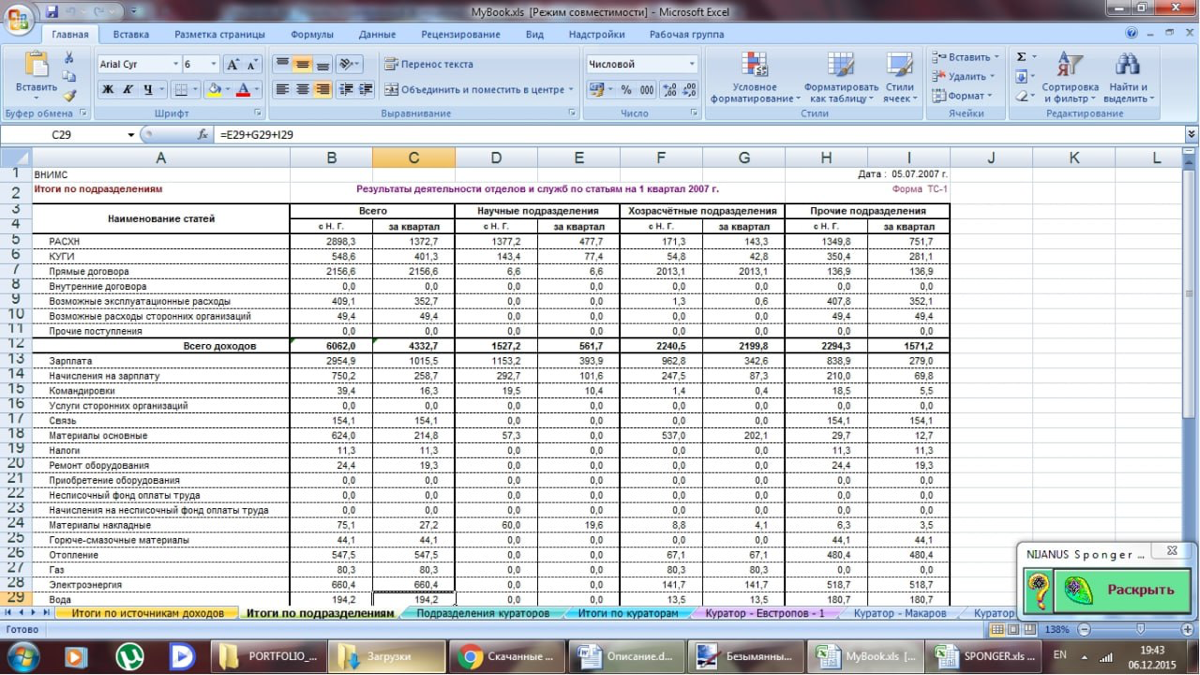Apply yellow fill color with the bucket icon
This screenshot has height=675, width=1200.
click(x=213, y=90)
